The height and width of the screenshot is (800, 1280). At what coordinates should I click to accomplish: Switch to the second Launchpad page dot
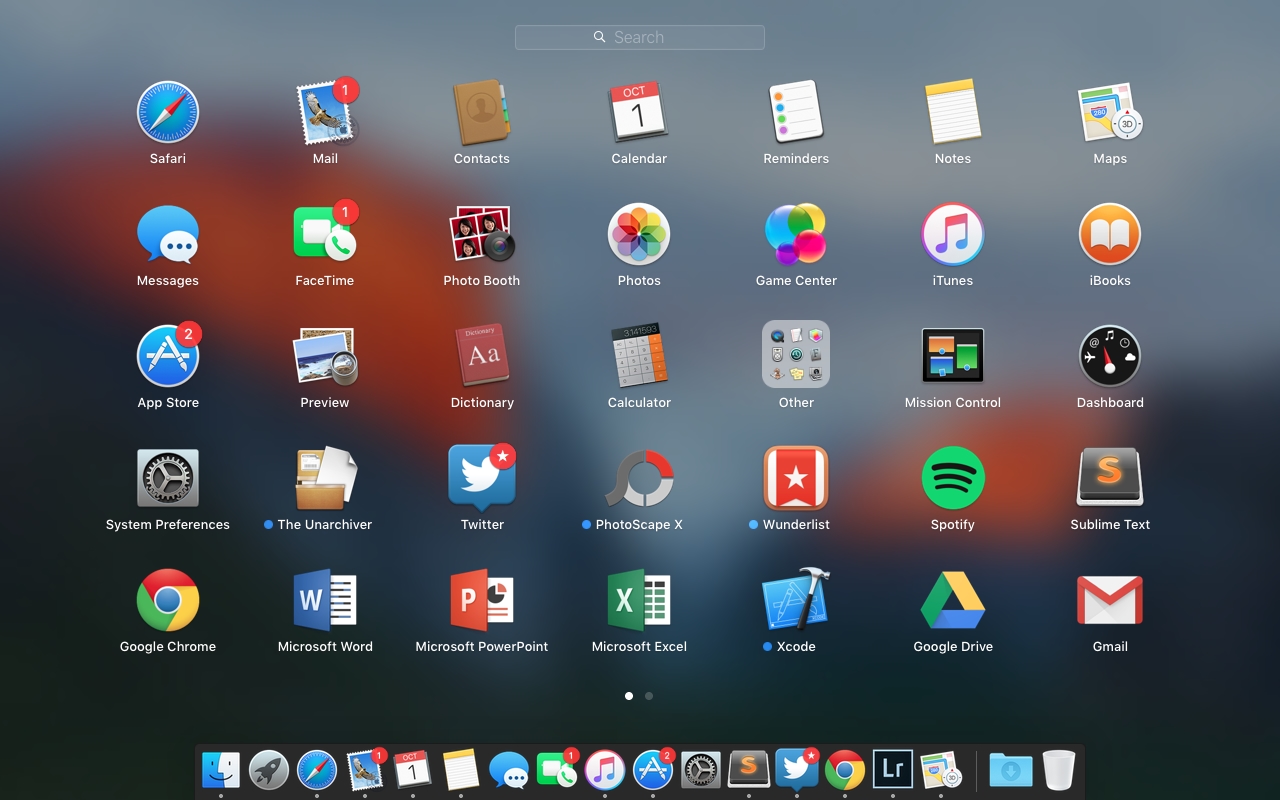pyautogui.click(x=649, y=696)
